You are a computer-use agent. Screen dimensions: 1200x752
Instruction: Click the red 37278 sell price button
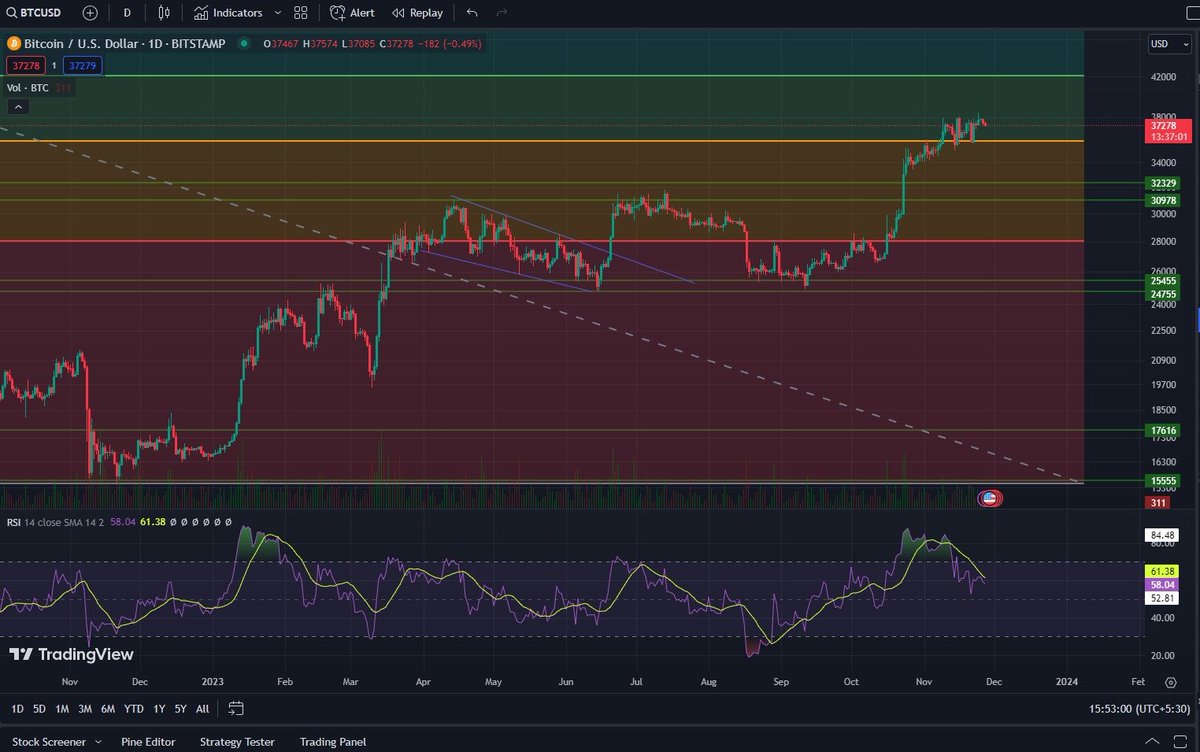[x=25, y=65]
